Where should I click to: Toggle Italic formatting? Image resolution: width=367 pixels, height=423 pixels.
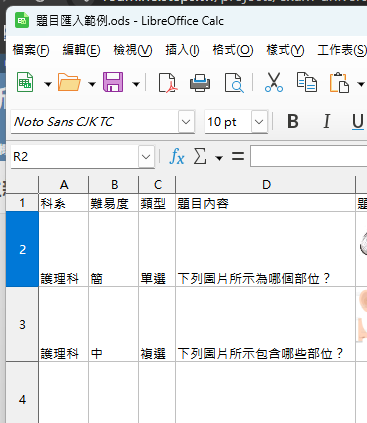coord(326,121)
